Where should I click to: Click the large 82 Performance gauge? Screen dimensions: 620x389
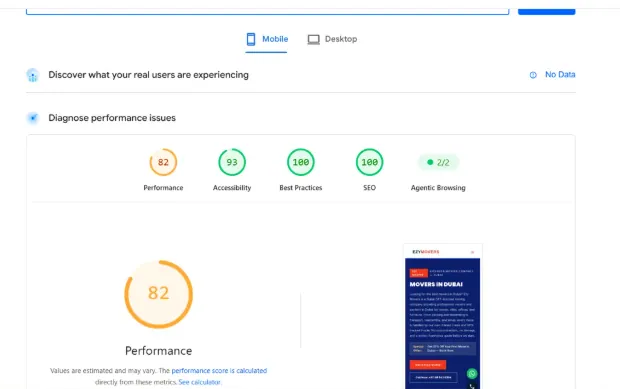[159, 294]
